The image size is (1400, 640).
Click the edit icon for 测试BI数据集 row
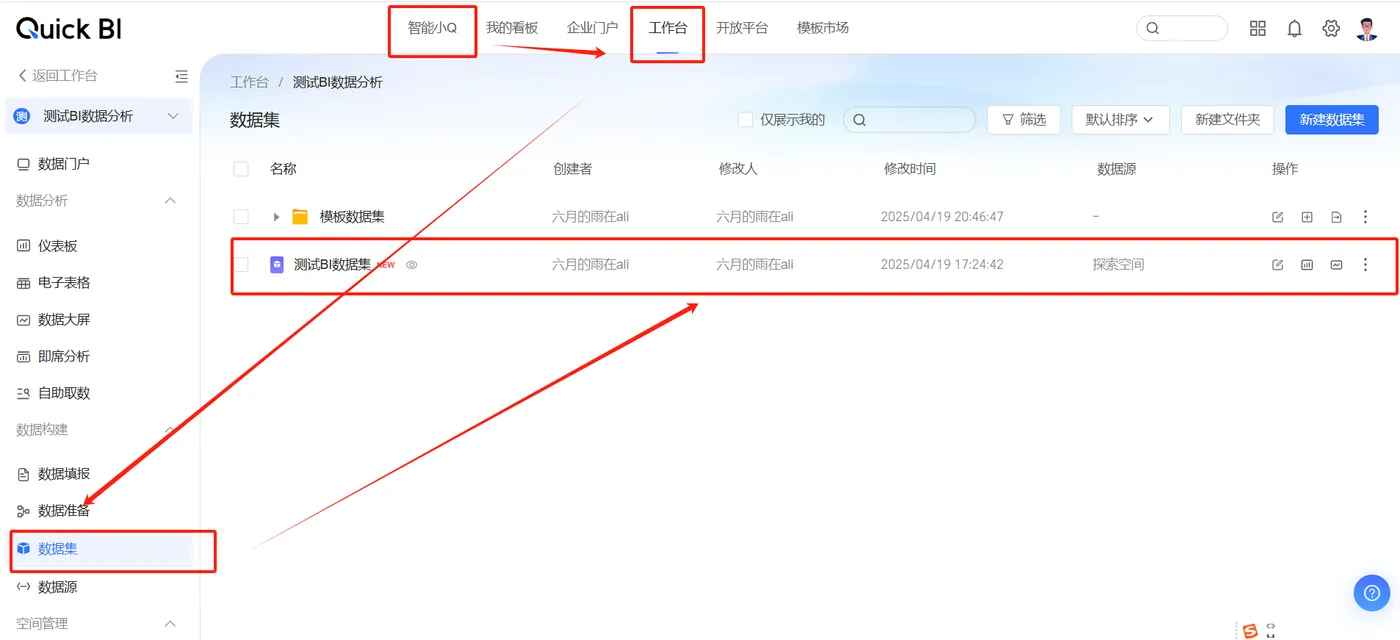point(1277,265)
